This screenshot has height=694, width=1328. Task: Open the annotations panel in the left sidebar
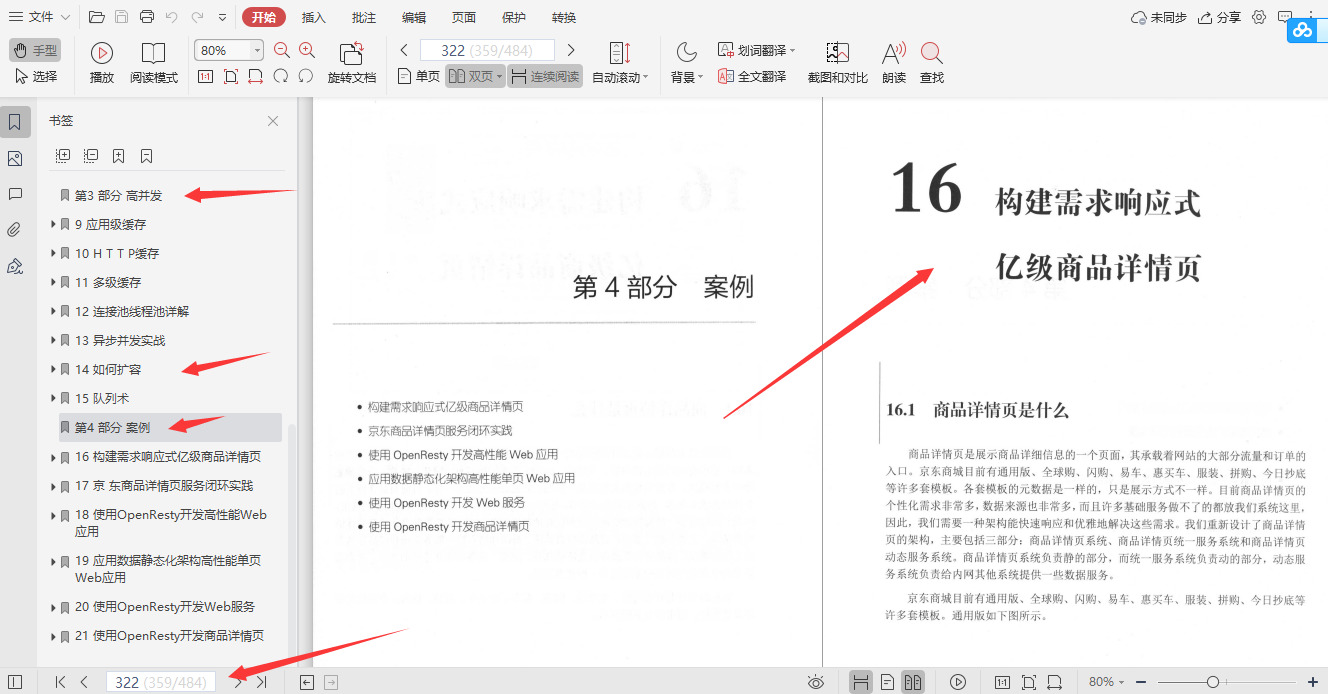click(x=15, y=194)
